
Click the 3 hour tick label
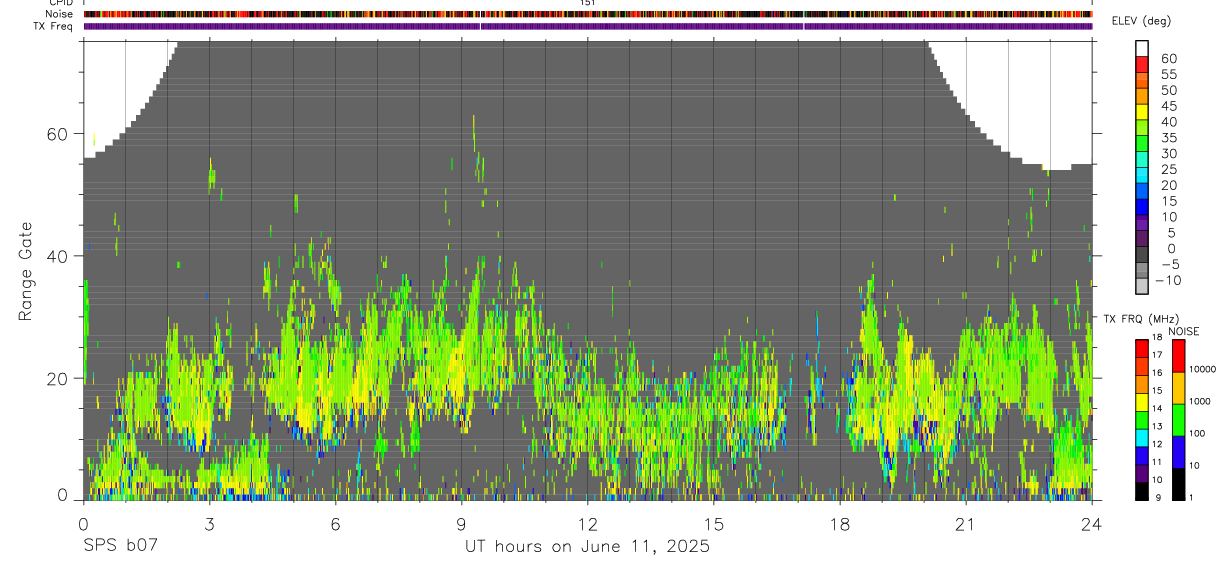pos(209,523)
